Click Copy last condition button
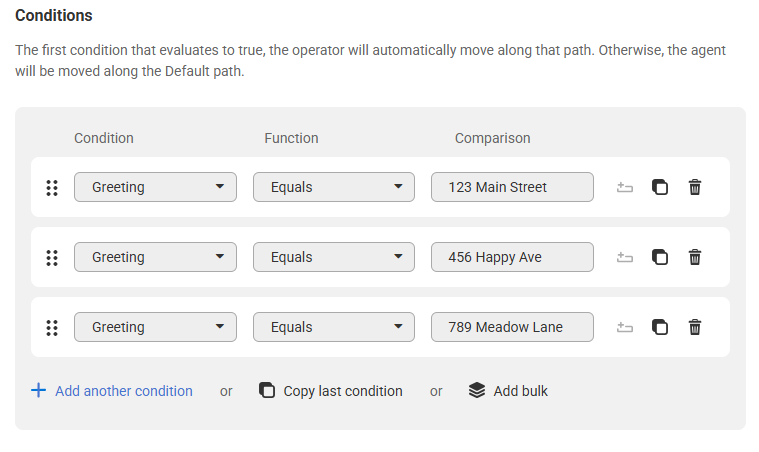This screenshot has height=452, width=759. coord(331,391)
